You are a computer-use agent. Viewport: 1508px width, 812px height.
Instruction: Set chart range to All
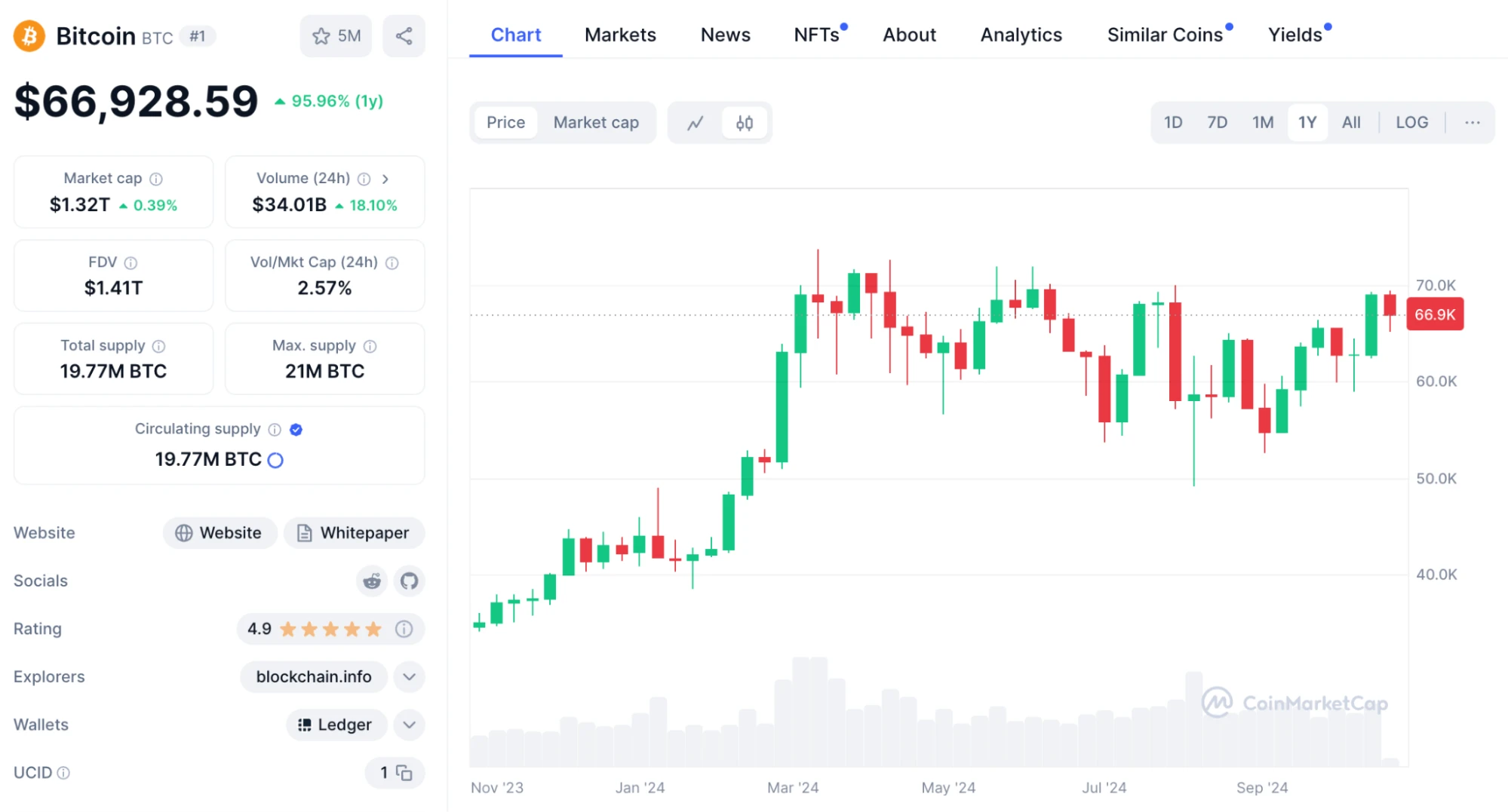(1351, 123)
